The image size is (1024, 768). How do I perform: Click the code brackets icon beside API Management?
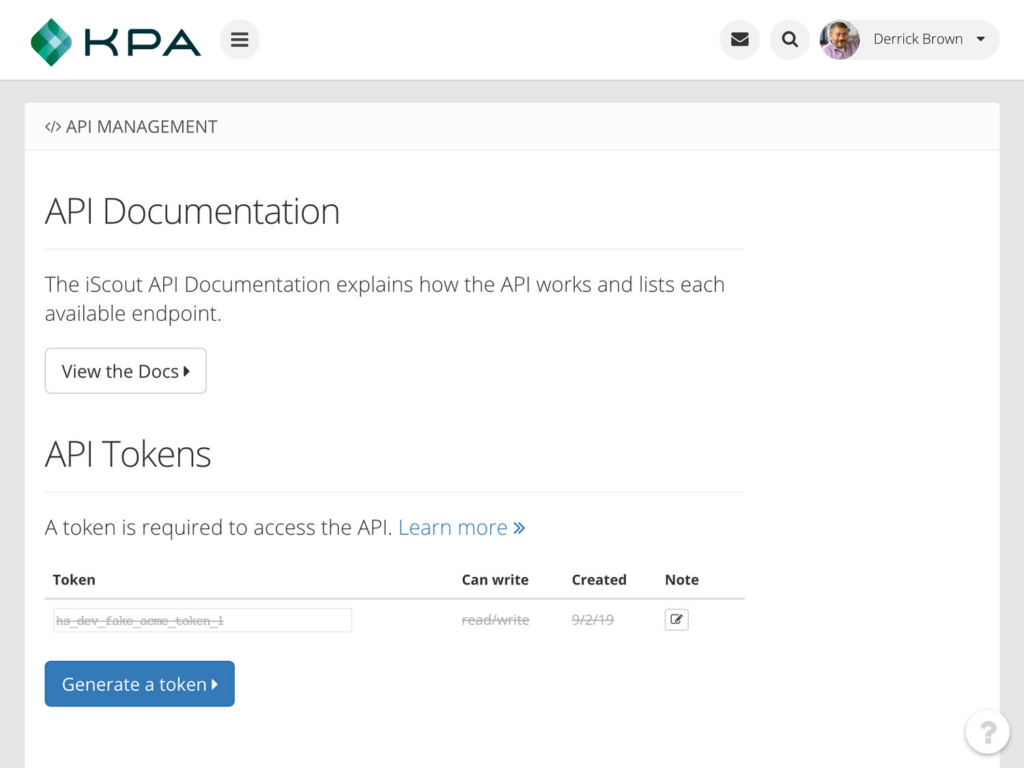coord(52,127)
